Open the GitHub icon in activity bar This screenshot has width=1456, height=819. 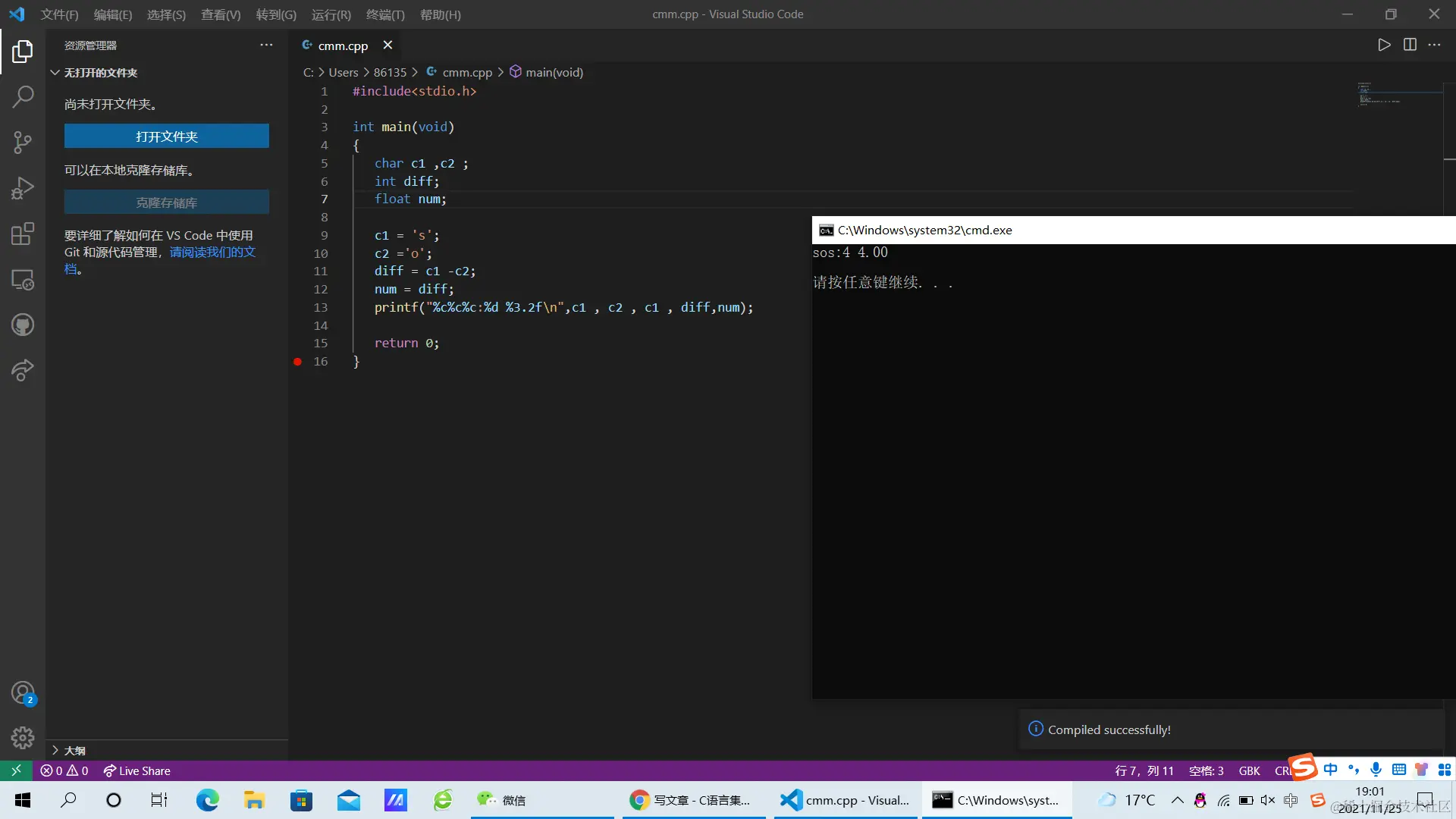pyautogui.click(x=23, y=325)
